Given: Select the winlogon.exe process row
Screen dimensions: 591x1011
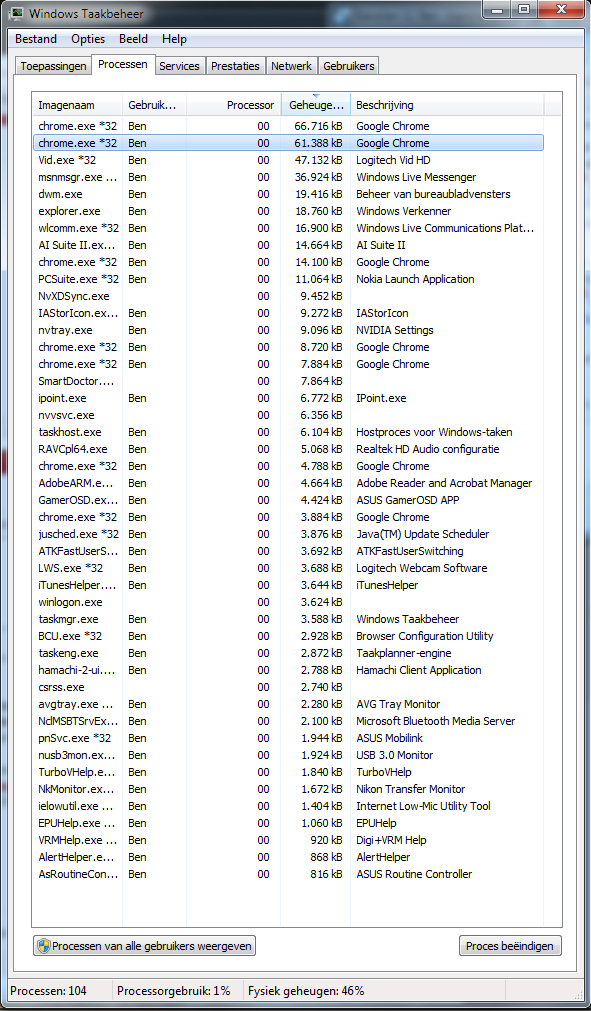Looking at the screenshot, I should (x=288, y=602).
